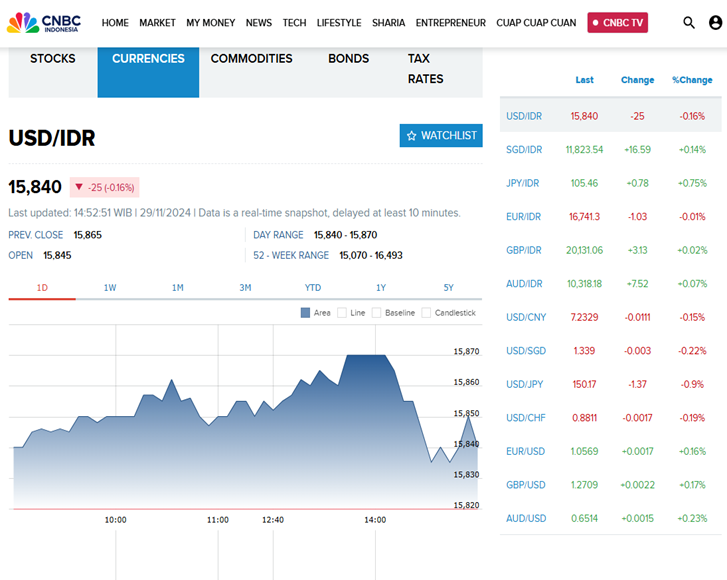
Task: Check the Candlestick chart option
Action: click(427, 313)
